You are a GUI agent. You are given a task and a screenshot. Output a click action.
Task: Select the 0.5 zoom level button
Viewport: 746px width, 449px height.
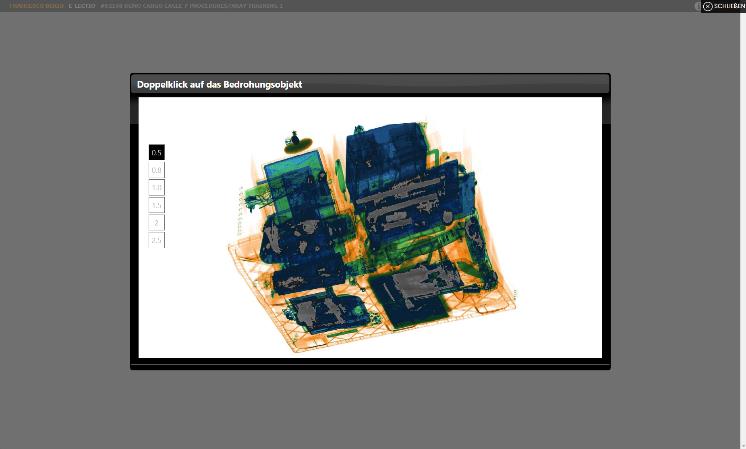point(156,152)
